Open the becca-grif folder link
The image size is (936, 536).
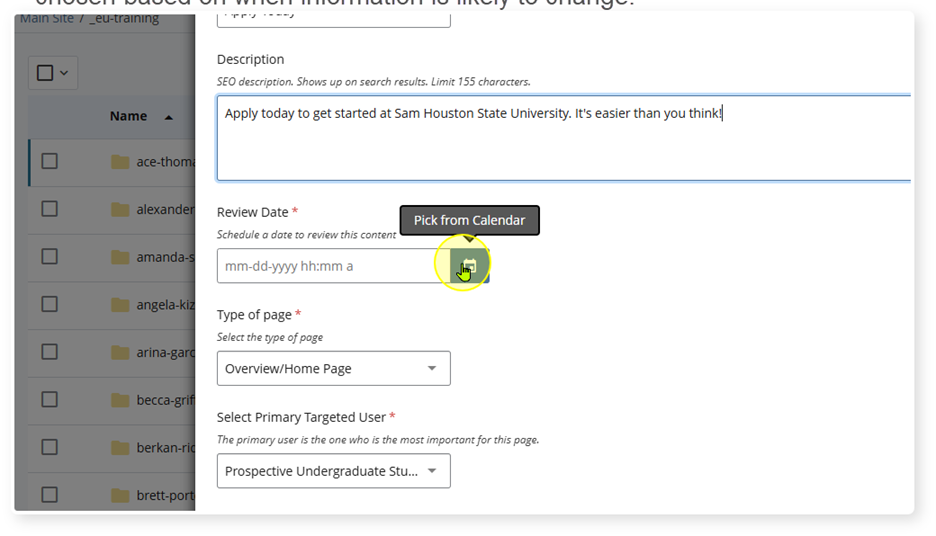point(165,401)
